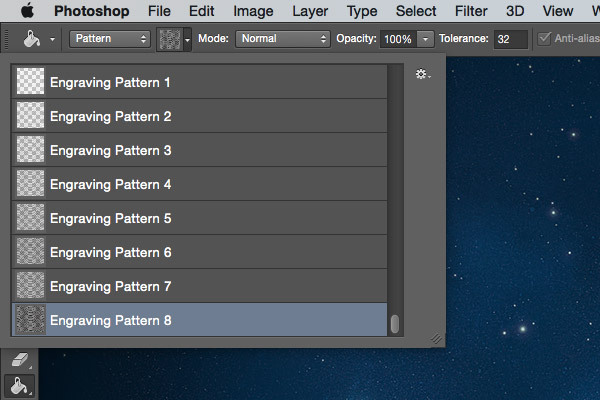Click Engraving Pattern 2 thumbnail
The width and height of the screenshot is (600, 400).
pos(30,115)
